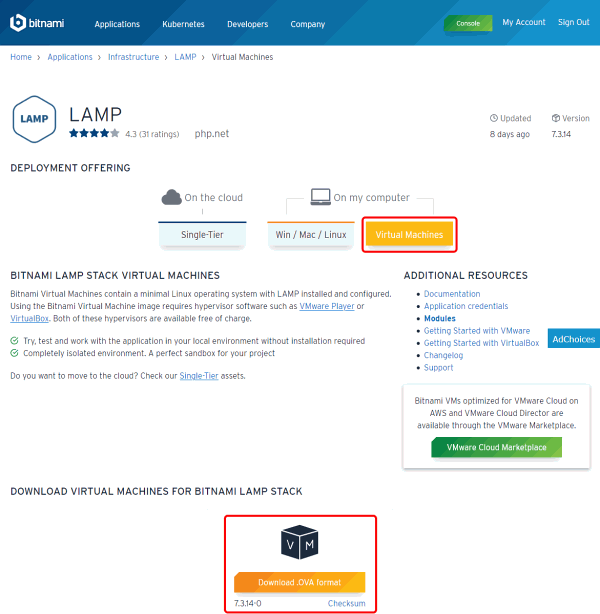Open Application credentials link

click(466, 306)
